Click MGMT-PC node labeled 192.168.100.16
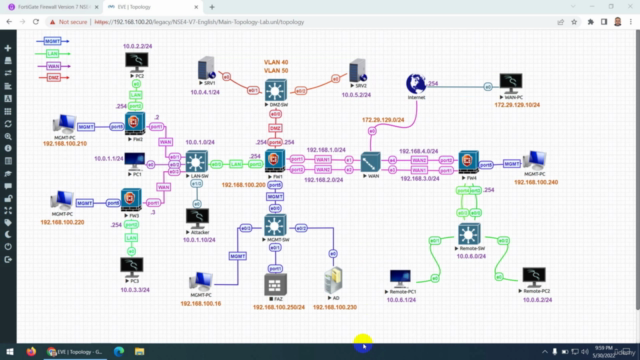640x360 pixels. (200, 282)
